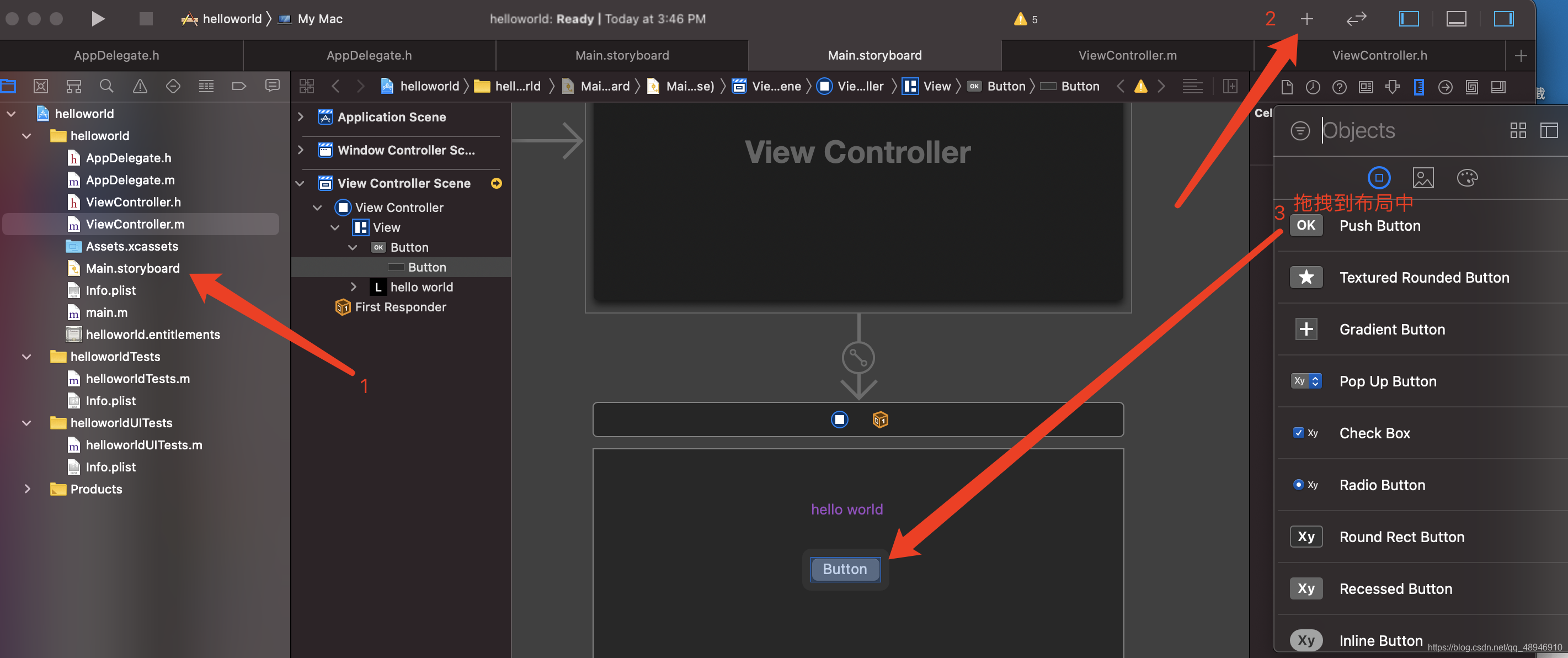The width and height of the screenshot is (1568, 658).
Task: Open the Project navigator folder icon
Action: pyautogui.click(x=8, y=86)
